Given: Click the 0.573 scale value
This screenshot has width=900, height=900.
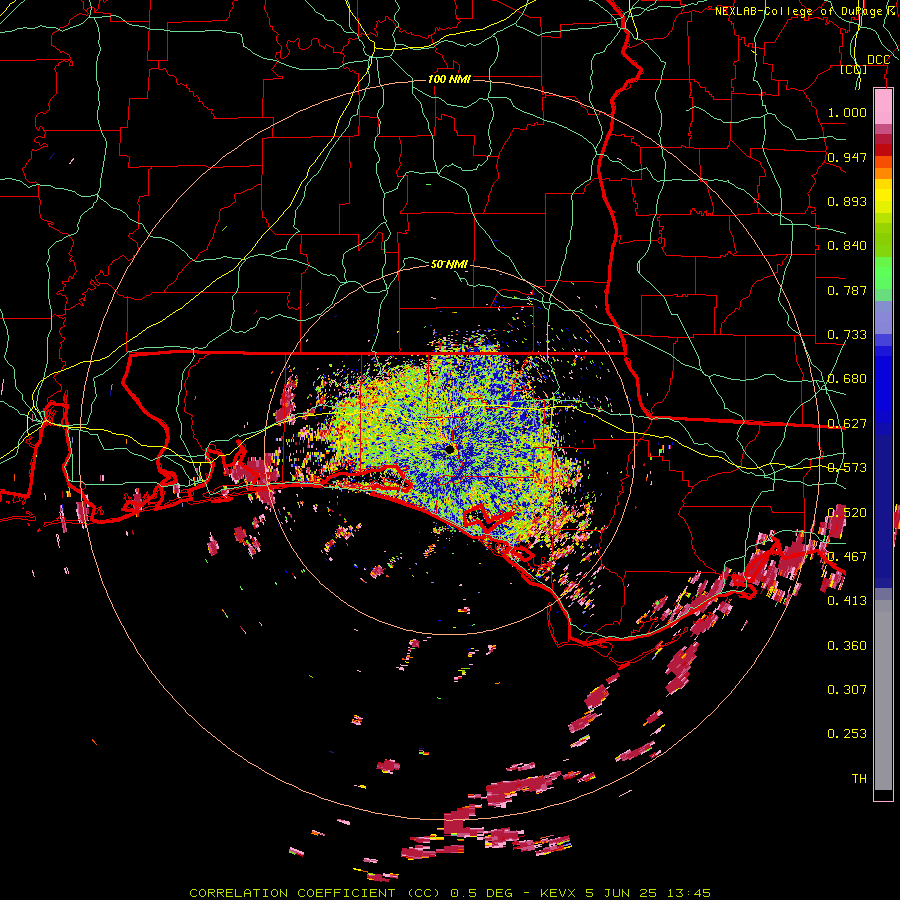Looking at the screenshot, I should click(847, 468).
